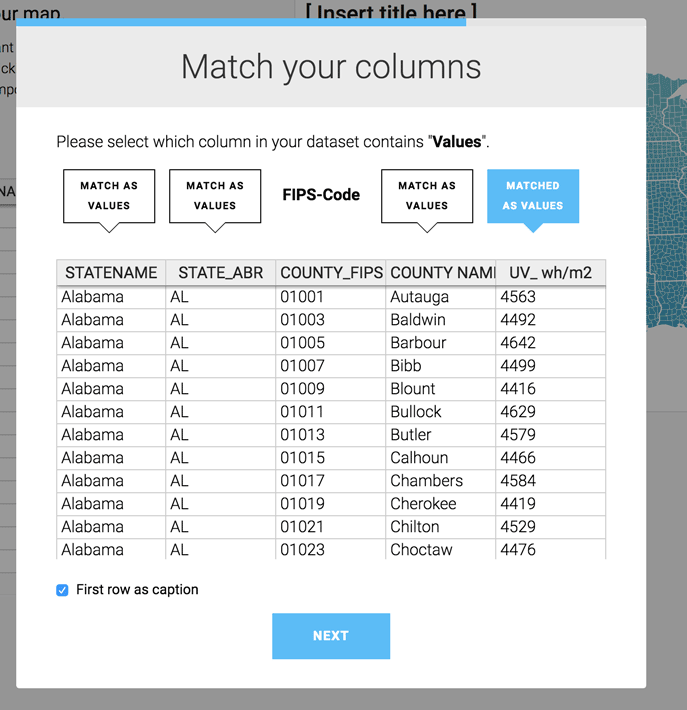Uncheck First row as caption checkbox
Screen dimensions: 687x710
coord(62,590)
